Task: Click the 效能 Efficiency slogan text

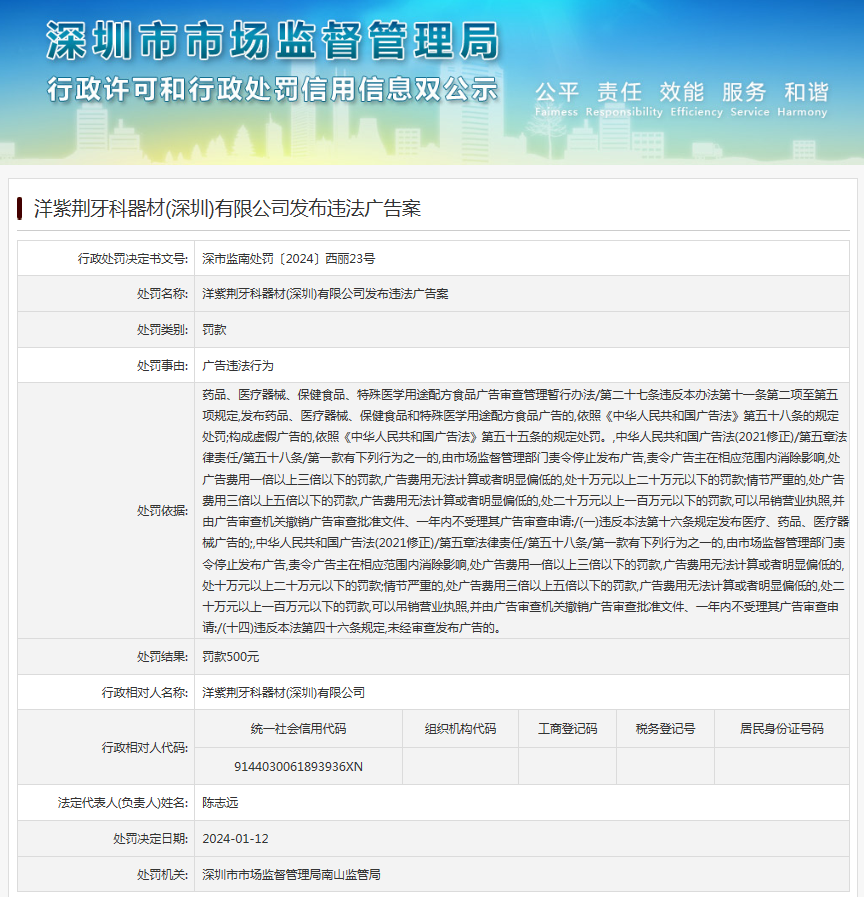Action: (696, 98)
